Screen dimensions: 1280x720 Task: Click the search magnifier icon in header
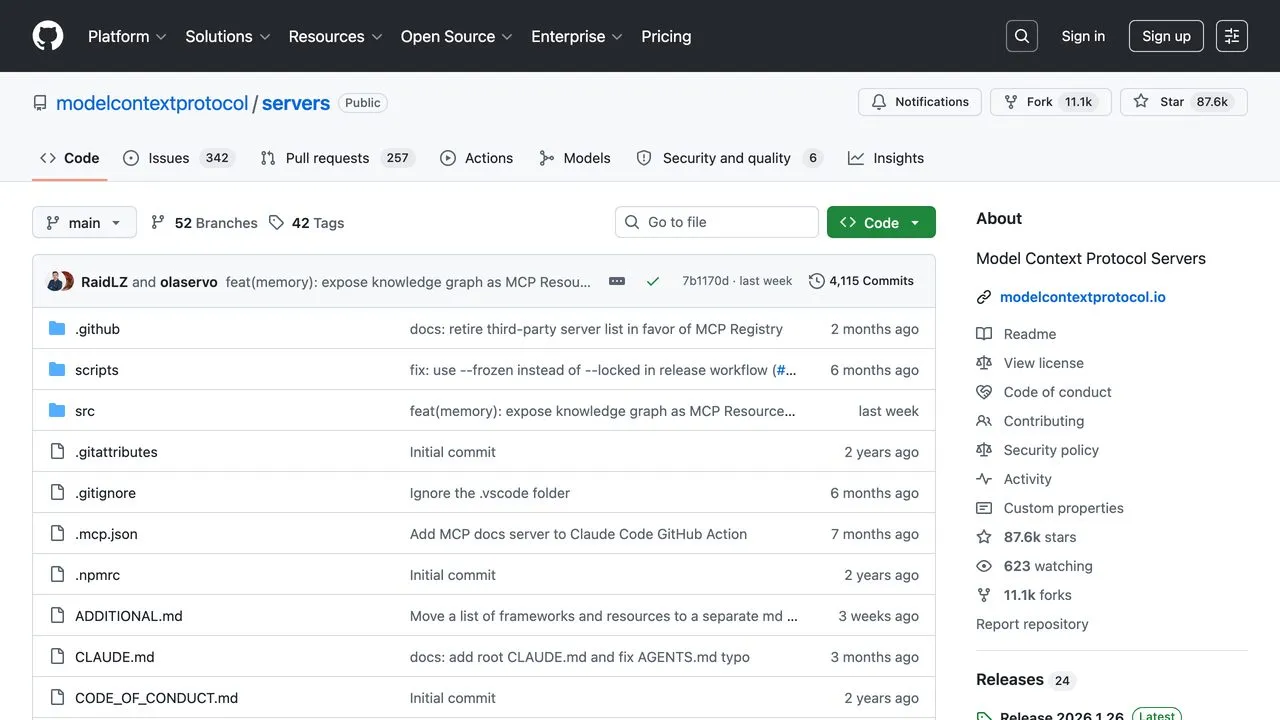pyautogui.click(x=1022, y=36)
